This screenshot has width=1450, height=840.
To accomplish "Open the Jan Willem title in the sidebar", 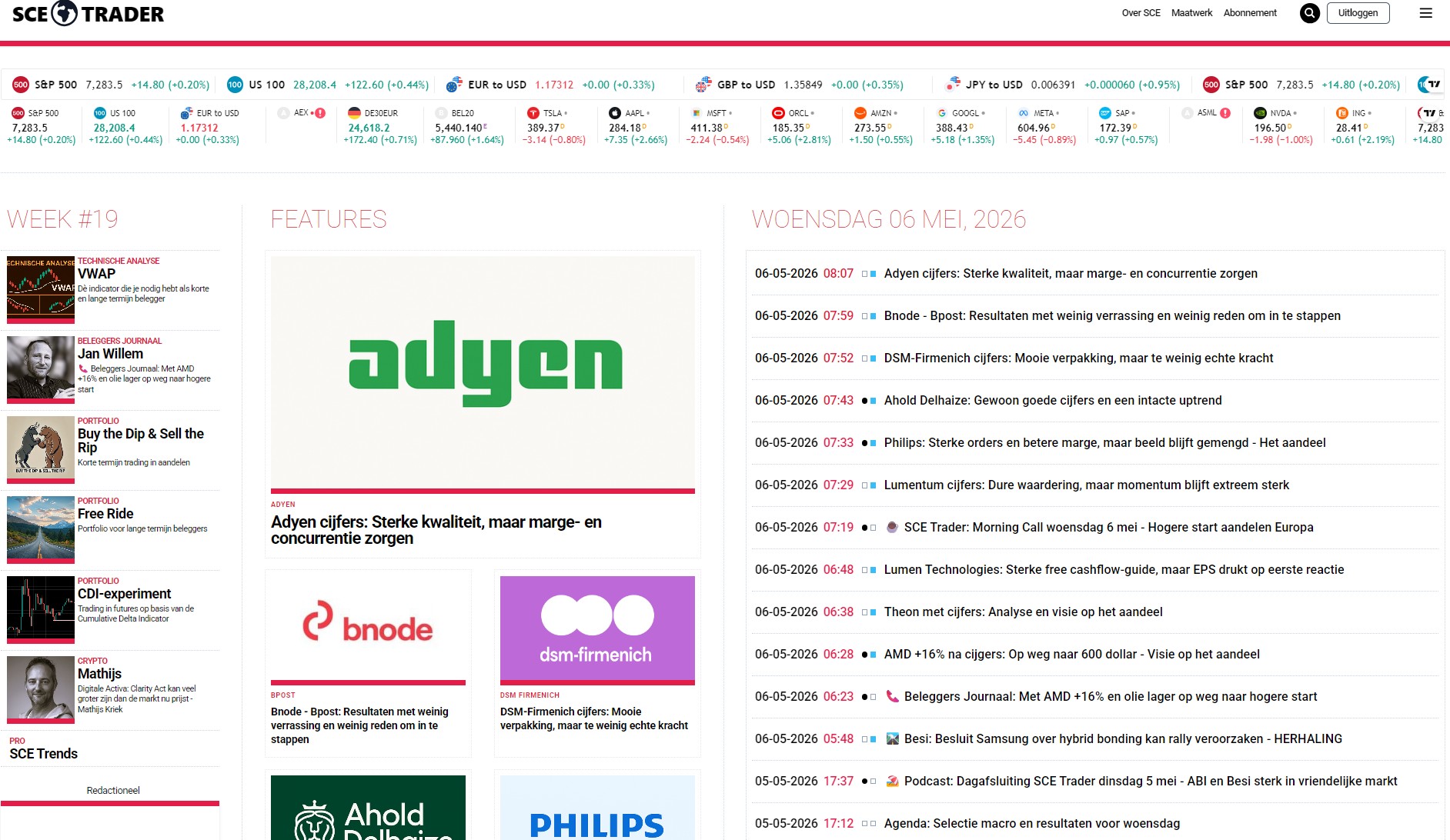I will [110, 354].
